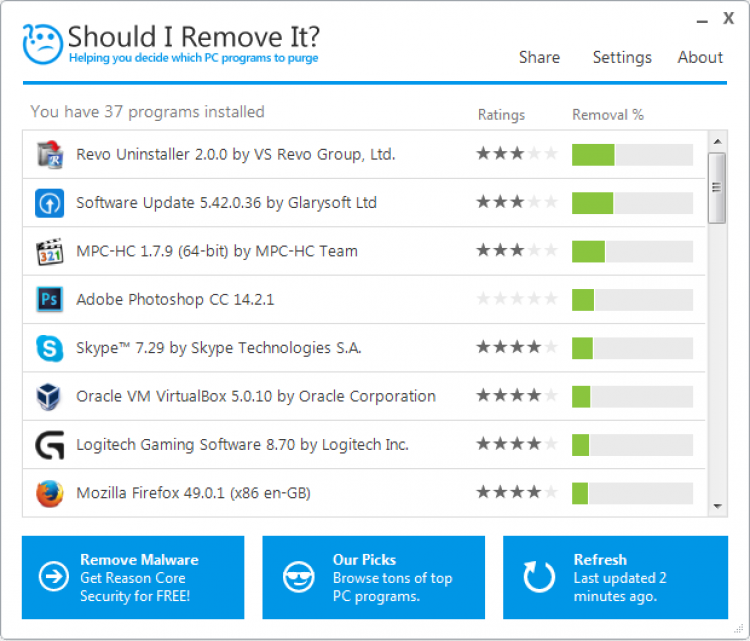The height and width of the screenshot is (641, 750).
Task: Click Skype four-star rating
Action: (517, 347)
